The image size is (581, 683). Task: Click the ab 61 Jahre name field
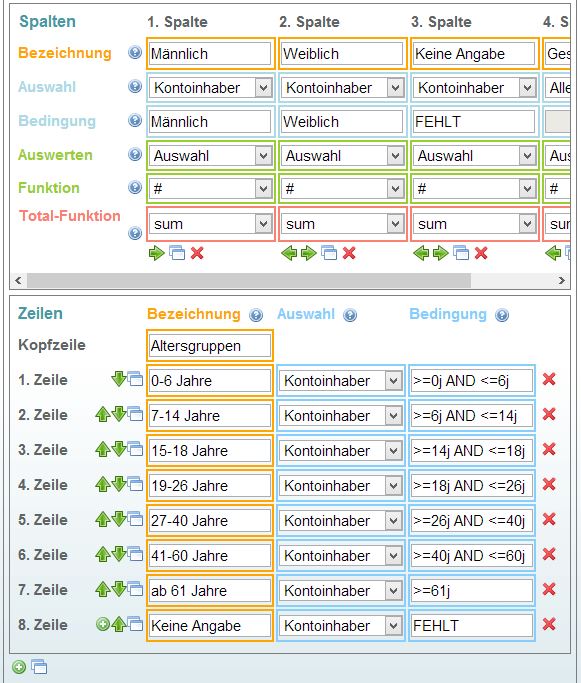pyautogui.click(x=210, y=591)
